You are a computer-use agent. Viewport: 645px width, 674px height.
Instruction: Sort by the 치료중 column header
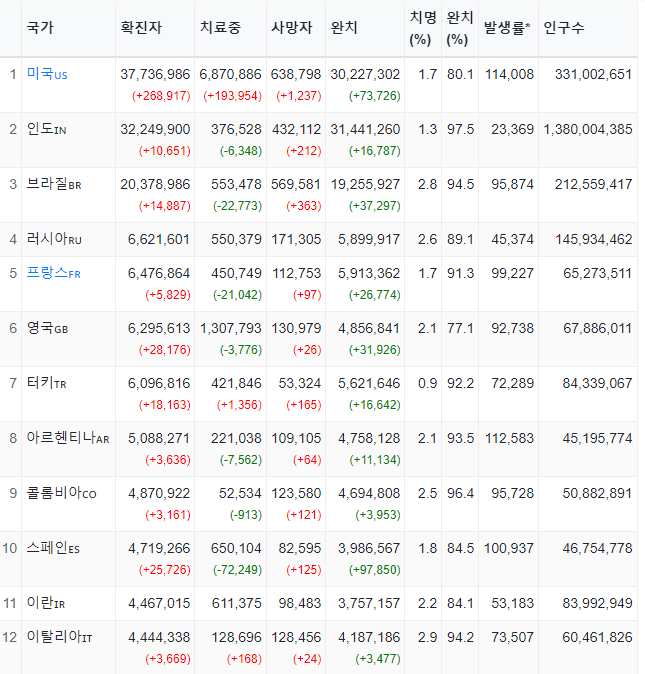pyautogui.click(x=220, y=28)
